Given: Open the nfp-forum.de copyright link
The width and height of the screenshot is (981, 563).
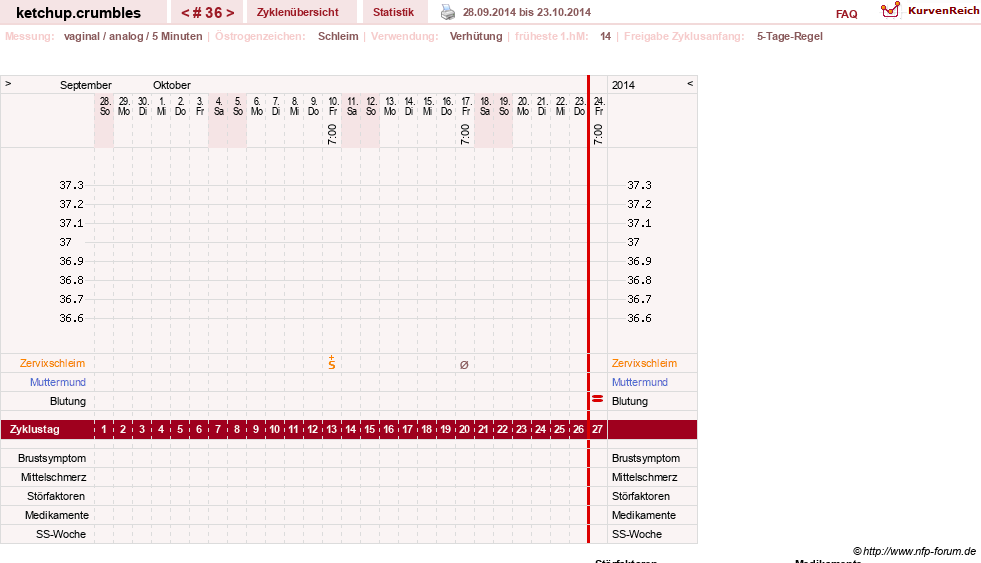Looking at the screenshot, I should pyautogui.click(x=915, y=551).
